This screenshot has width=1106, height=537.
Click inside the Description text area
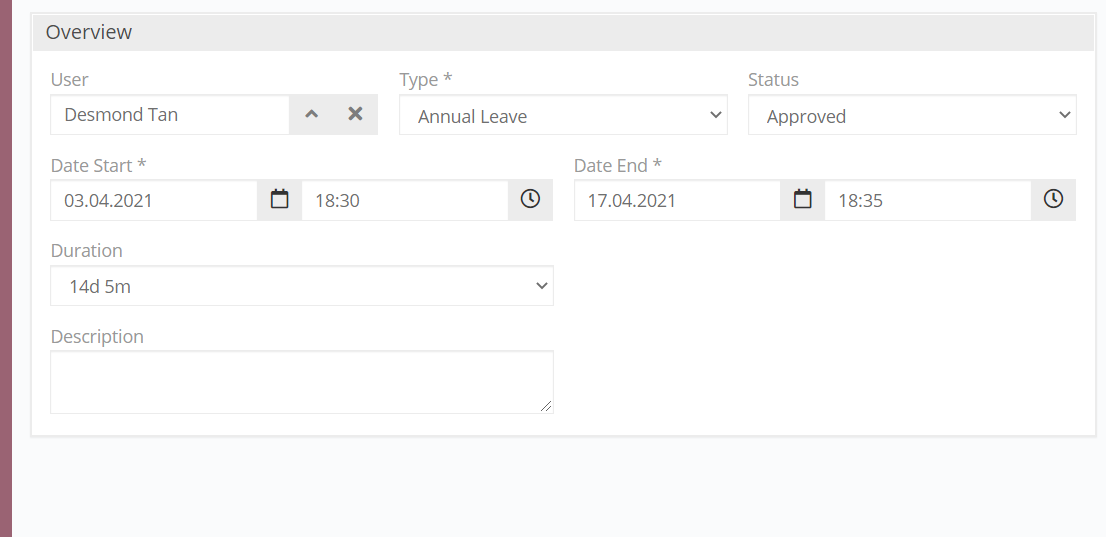click(x=300, y=381)
